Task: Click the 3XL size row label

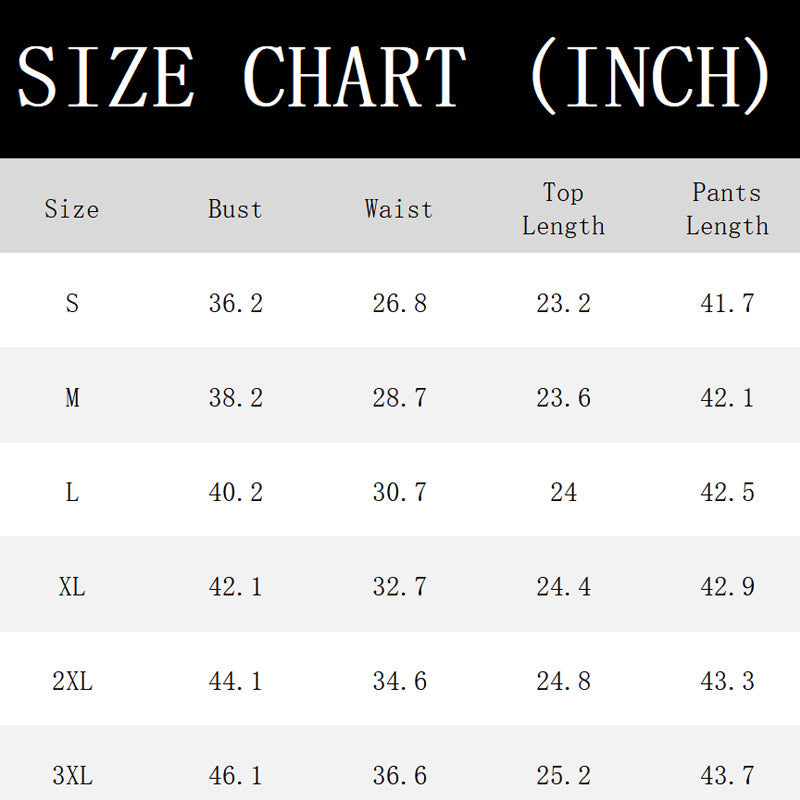Action: (x=72, y=776)
